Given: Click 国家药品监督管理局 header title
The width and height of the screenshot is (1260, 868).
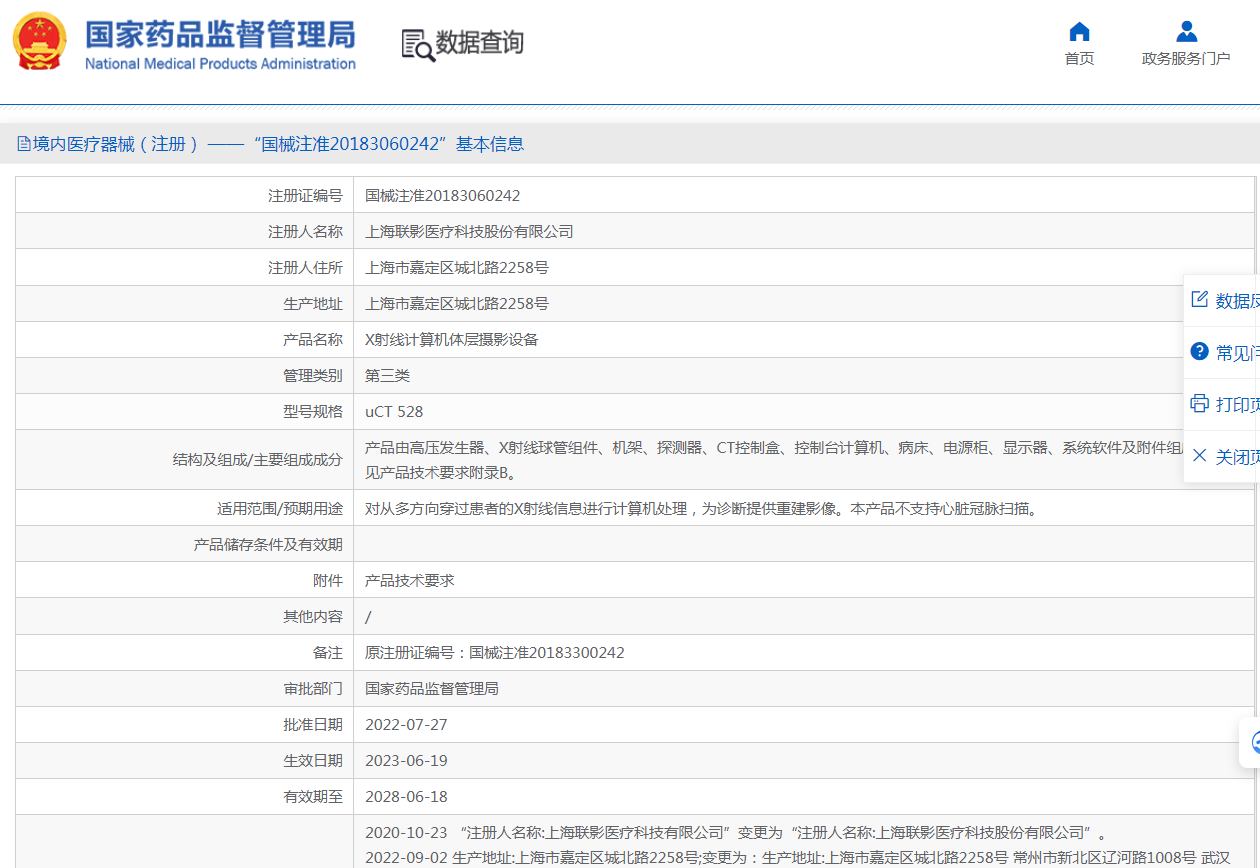Looking at the screenshot, I should coord(220,33).
